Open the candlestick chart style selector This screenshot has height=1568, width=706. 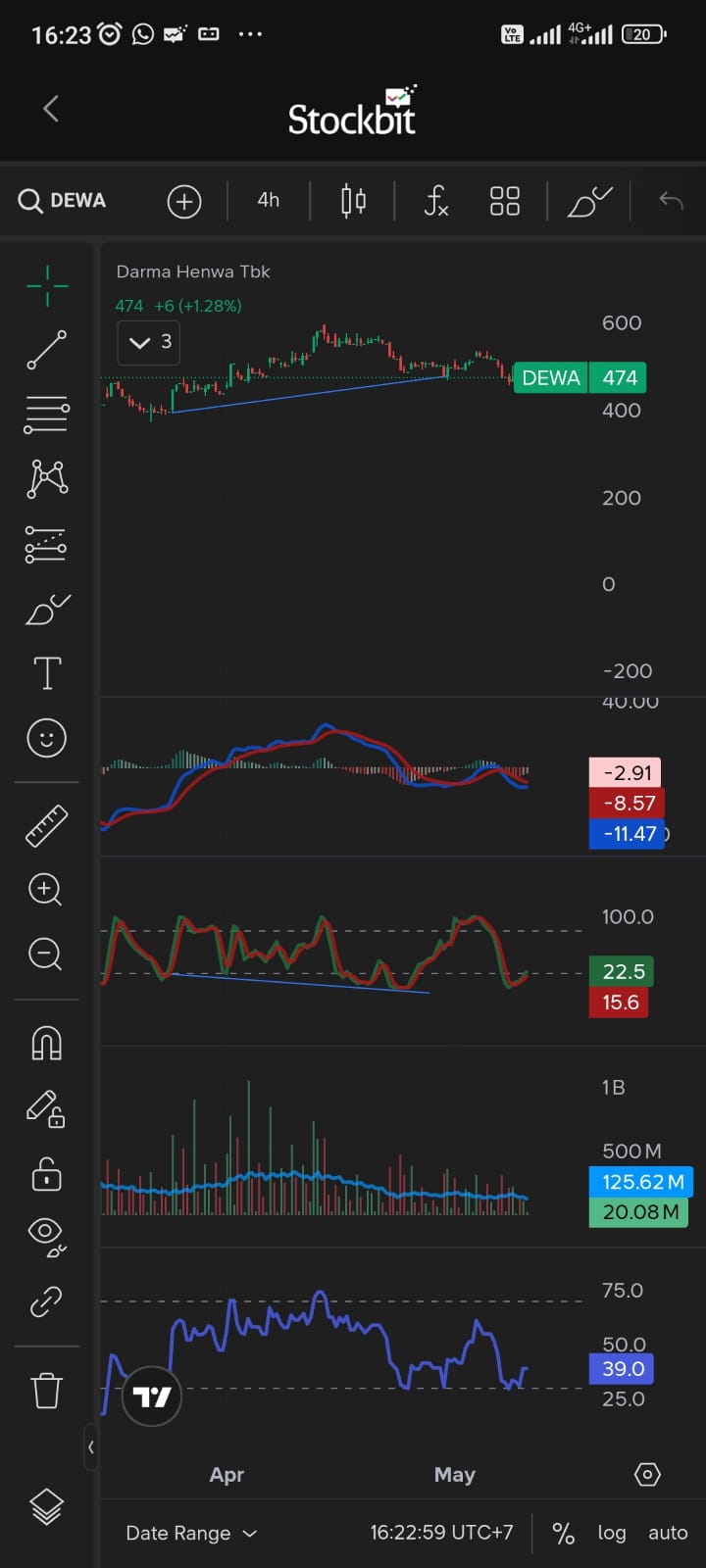pyautogui.click(x=353, y=201)
